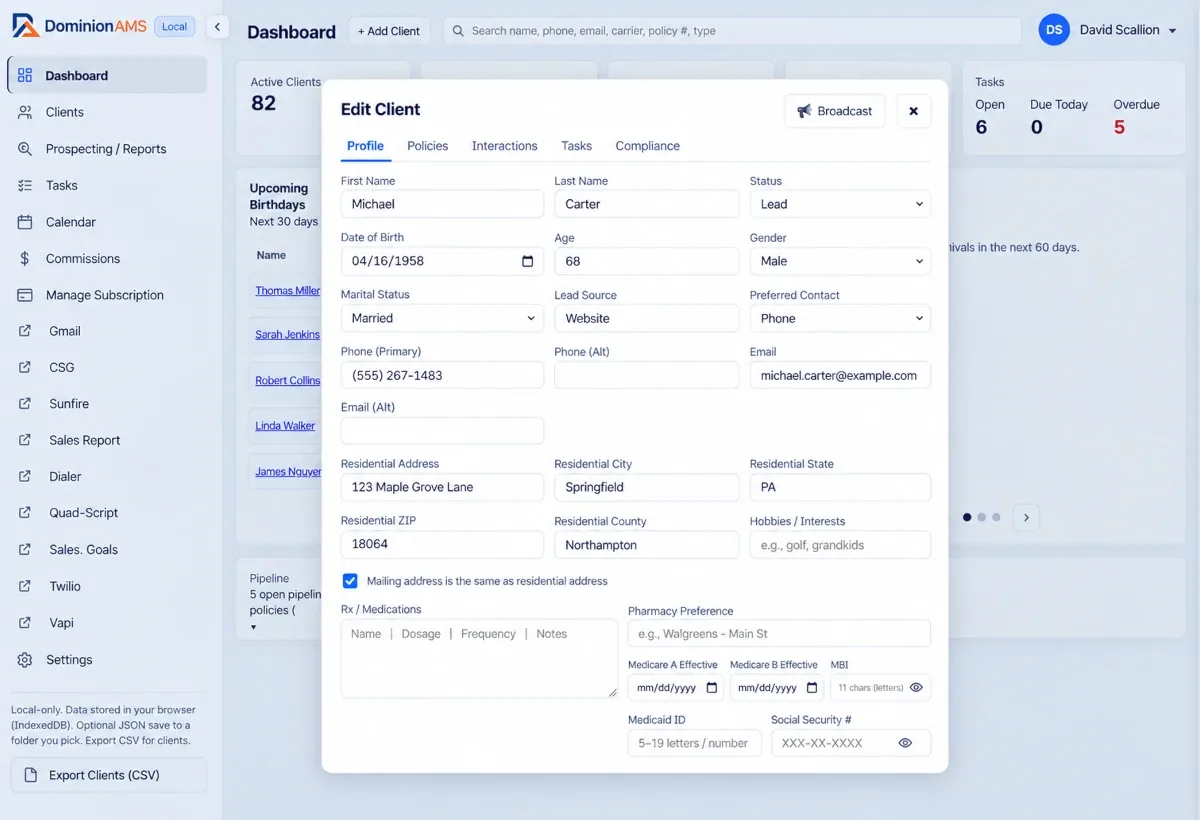
Task: Close the Edit Client dialog
Action: click(913, 111)
